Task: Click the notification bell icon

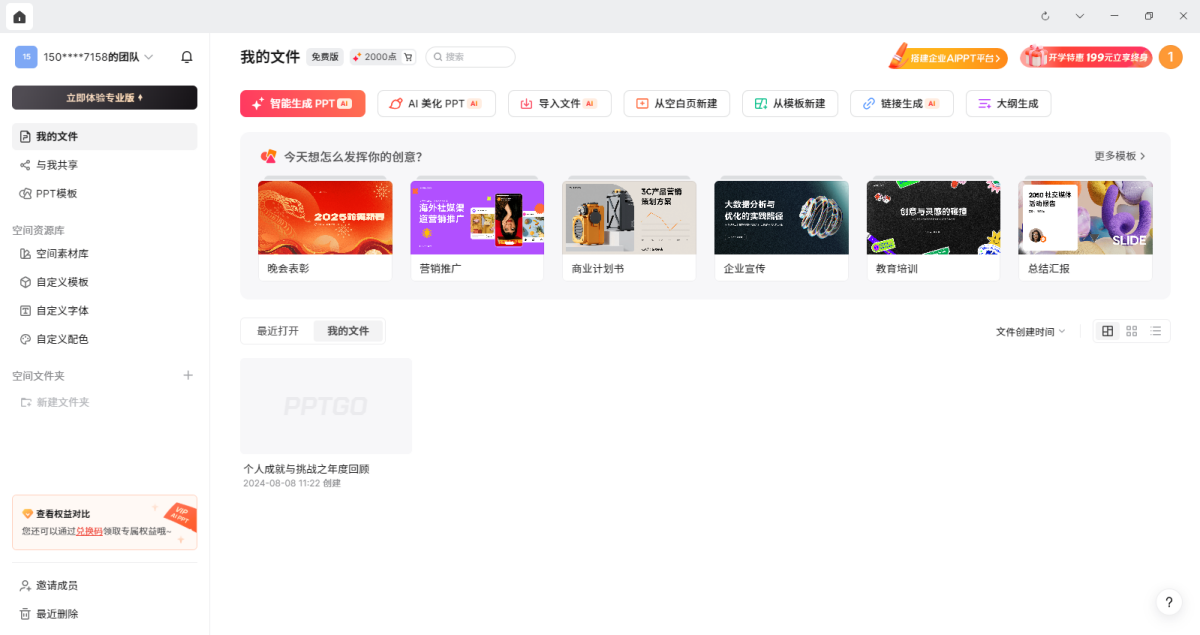Action: 186,57
